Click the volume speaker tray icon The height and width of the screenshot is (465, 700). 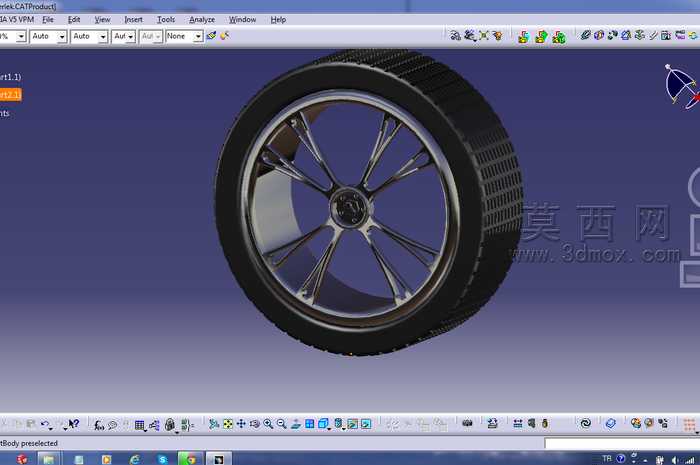pos(675,460)
